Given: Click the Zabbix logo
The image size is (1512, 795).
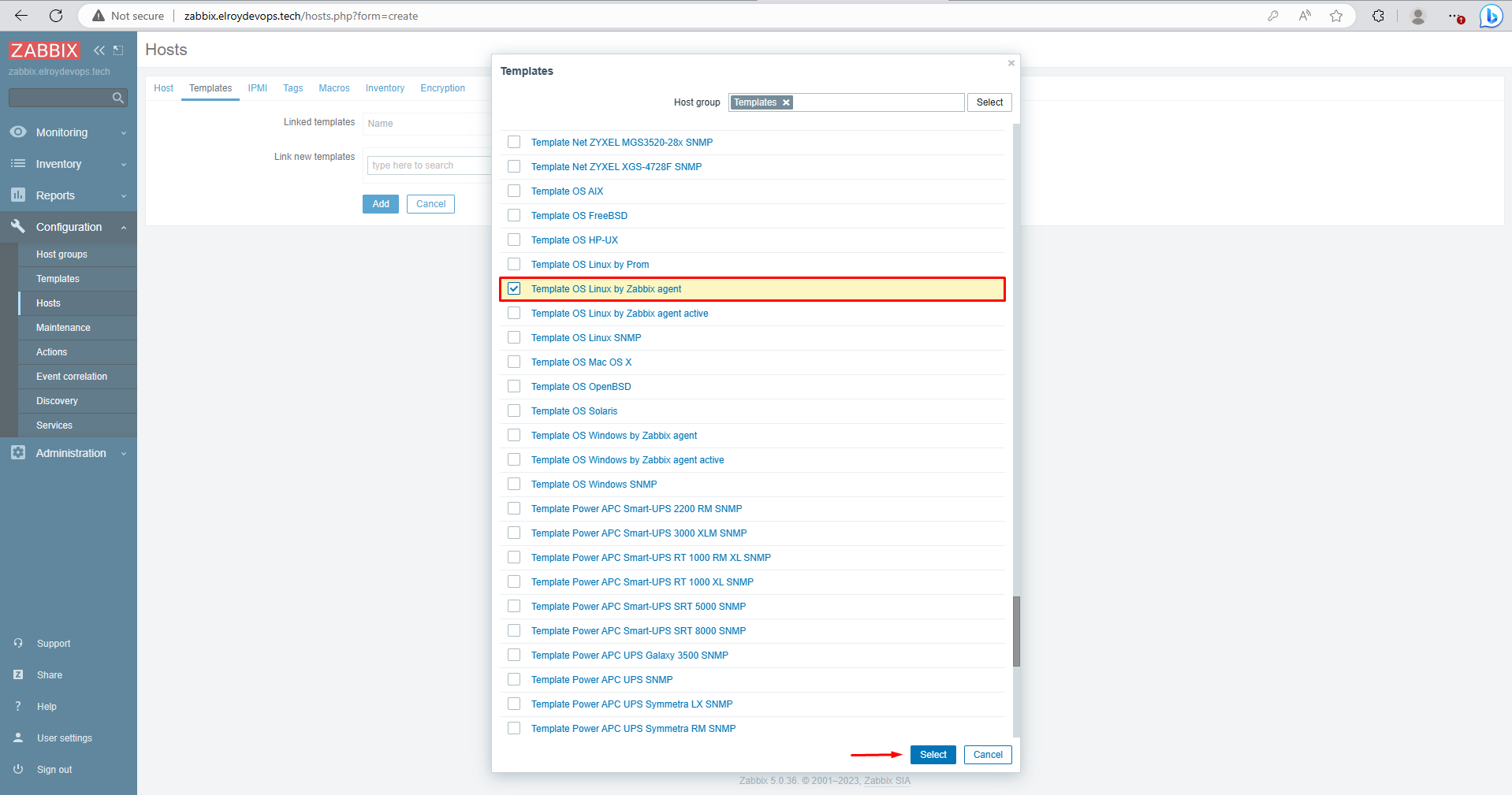Looking at the screenshot, I should 44,50.
